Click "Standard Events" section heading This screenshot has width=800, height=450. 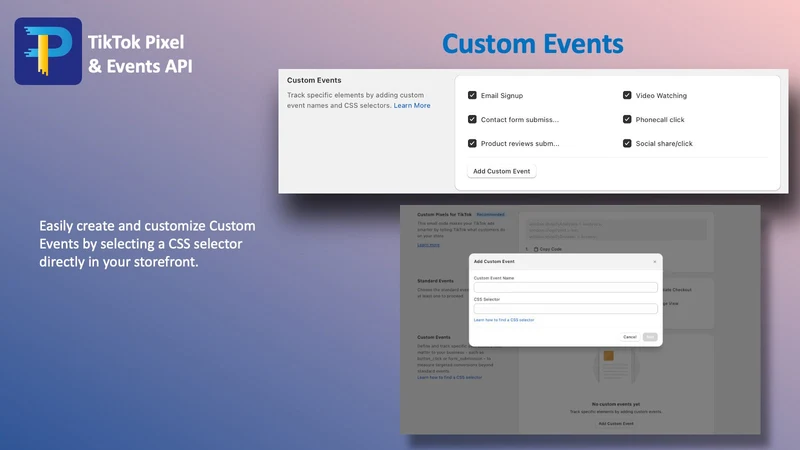pos(435,281)
